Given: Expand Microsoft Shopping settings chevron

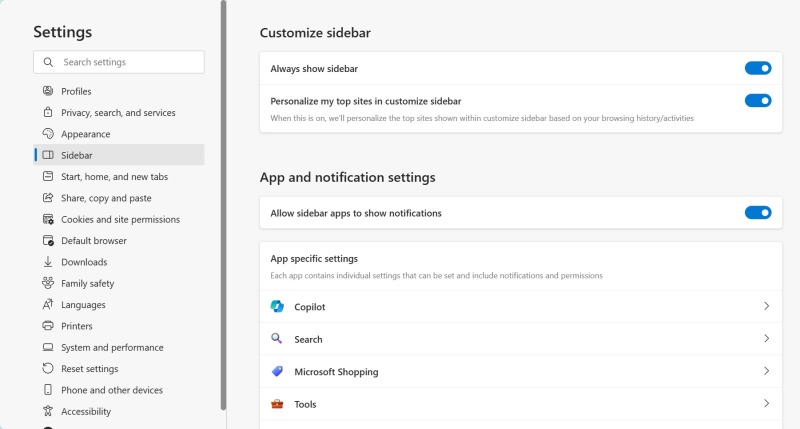Looking at the screenshot, I should tap(766, 371).
